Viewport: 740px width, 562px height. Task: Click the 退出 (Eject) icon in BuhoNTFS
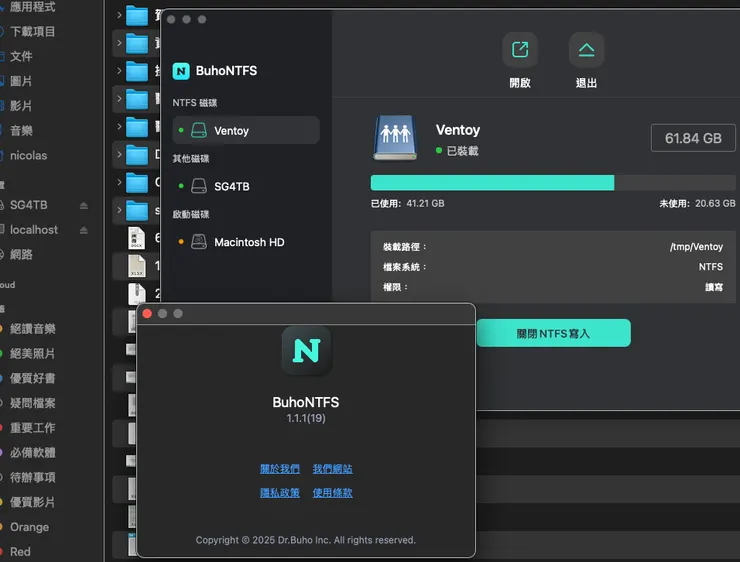(586, 50)
